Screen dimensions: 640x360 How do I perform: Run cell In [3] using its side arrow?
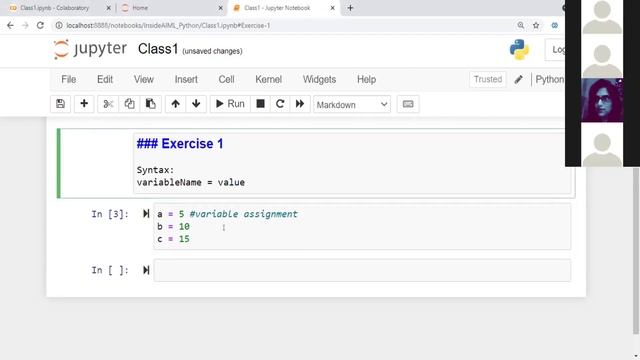tap(146, 213)
